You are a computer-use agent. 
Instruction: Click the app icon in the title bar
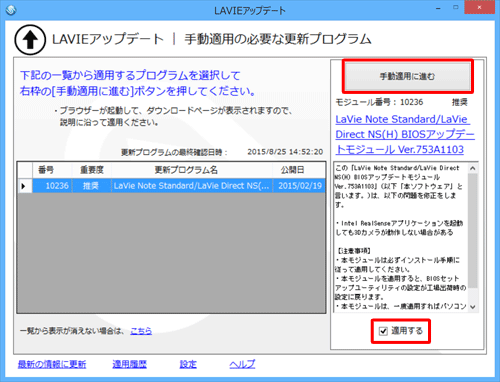(x=11, y=10)
